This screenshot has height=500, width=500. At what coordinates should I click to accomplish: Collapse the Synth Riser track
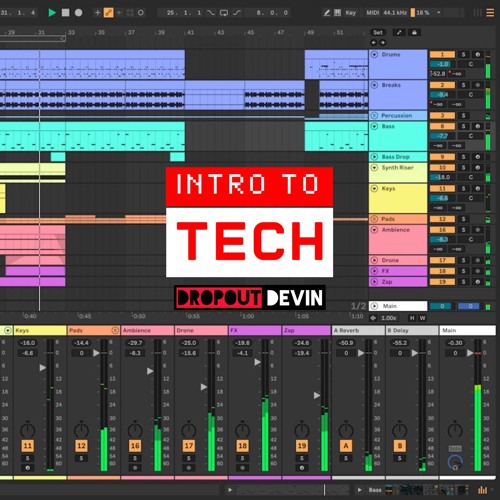tap(374, 167)
